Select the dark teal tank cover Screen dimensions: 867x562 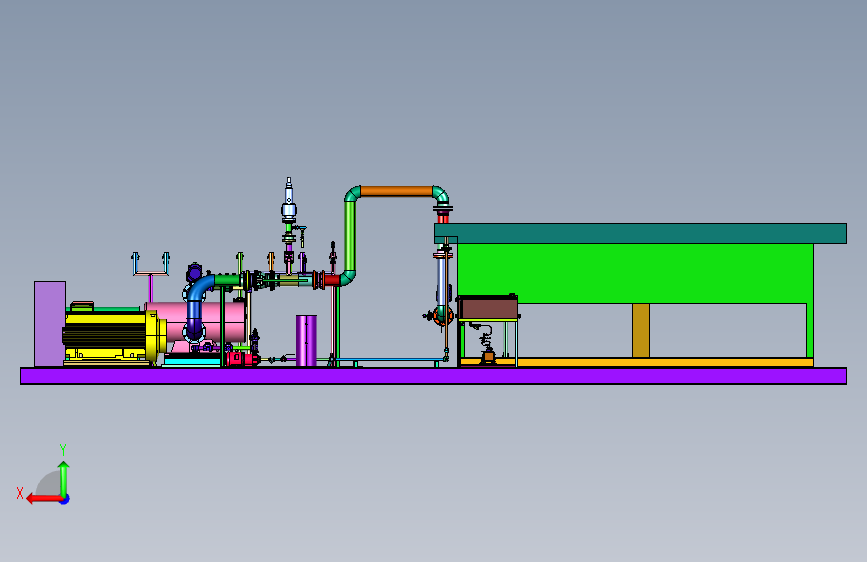640,233
